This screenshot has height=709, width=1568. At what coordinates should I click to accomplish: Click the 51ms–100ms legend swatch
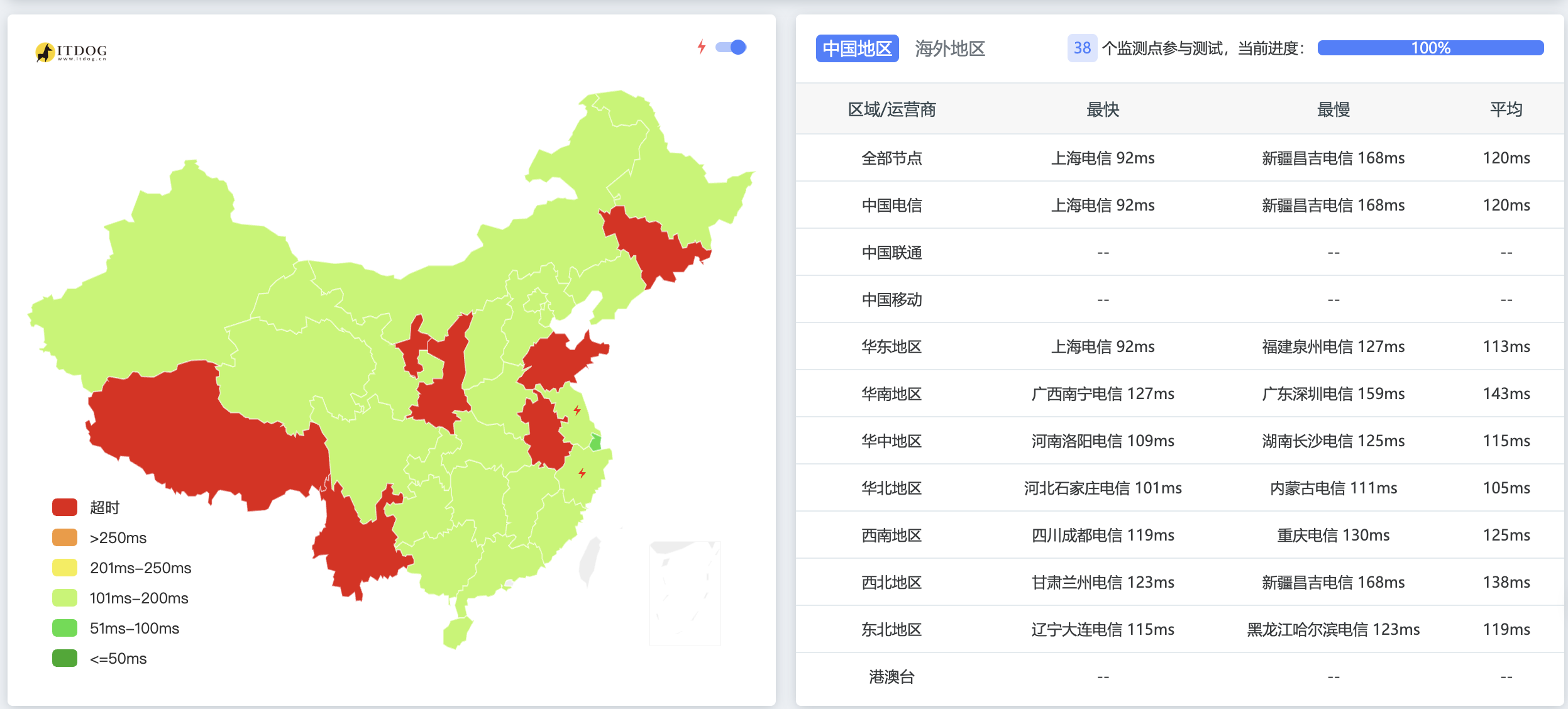click(x=65, y=628)
